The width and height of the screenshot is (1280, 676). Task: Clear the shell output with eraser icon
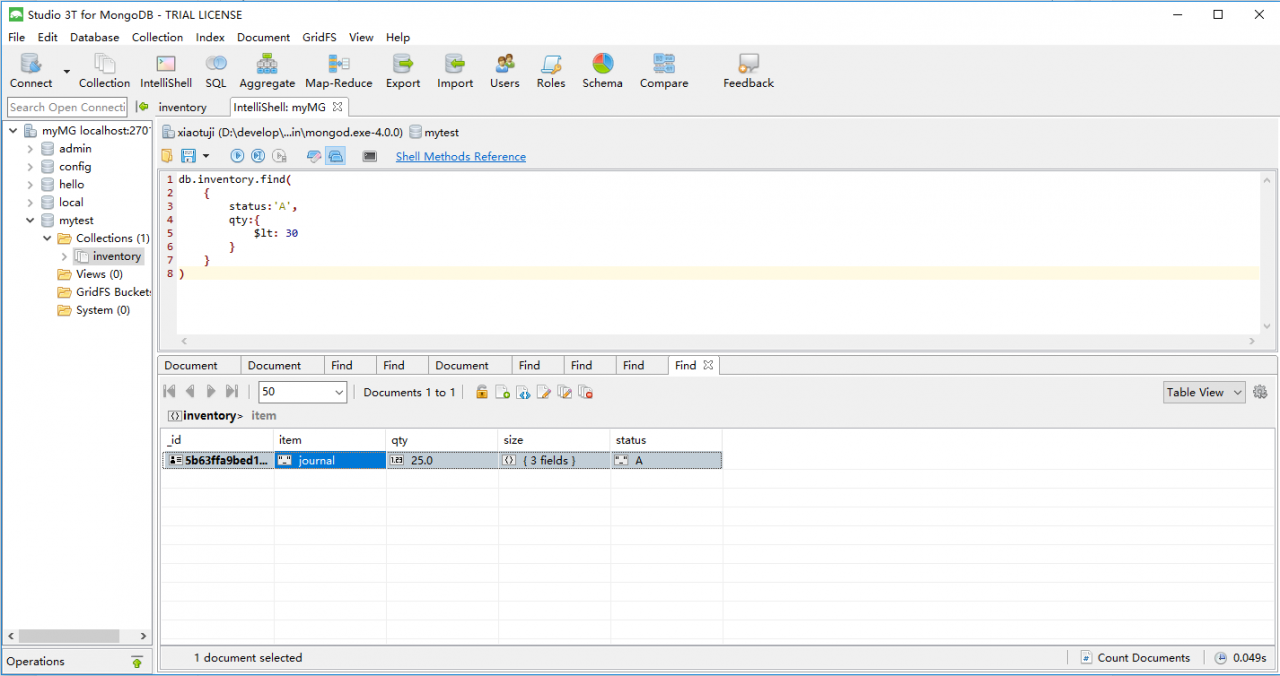(x=314, y=156)
